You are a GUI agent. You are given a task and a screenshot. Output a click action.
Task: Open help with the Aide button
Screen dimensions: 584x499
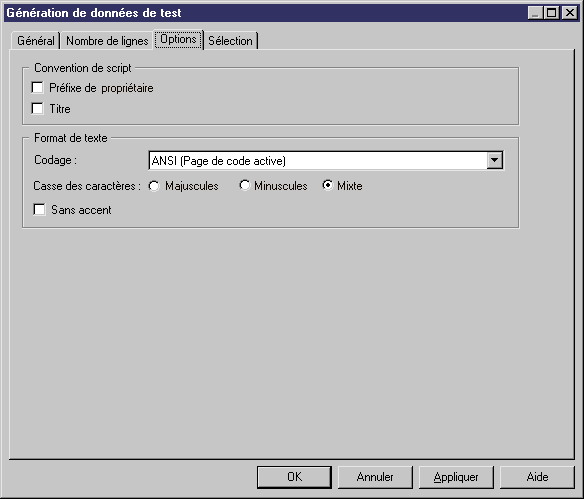pos(537,477)
